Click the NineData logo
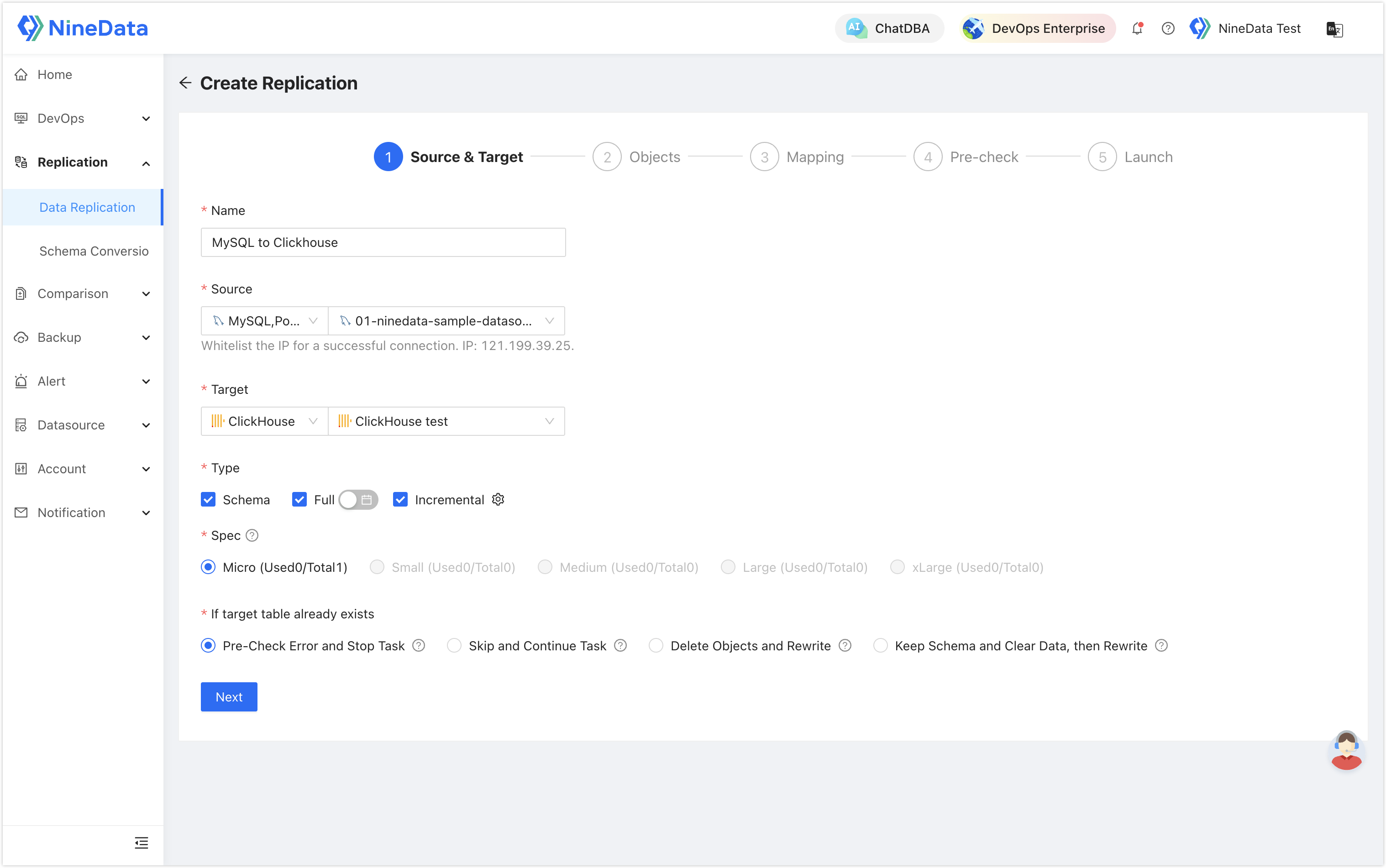 83,28
